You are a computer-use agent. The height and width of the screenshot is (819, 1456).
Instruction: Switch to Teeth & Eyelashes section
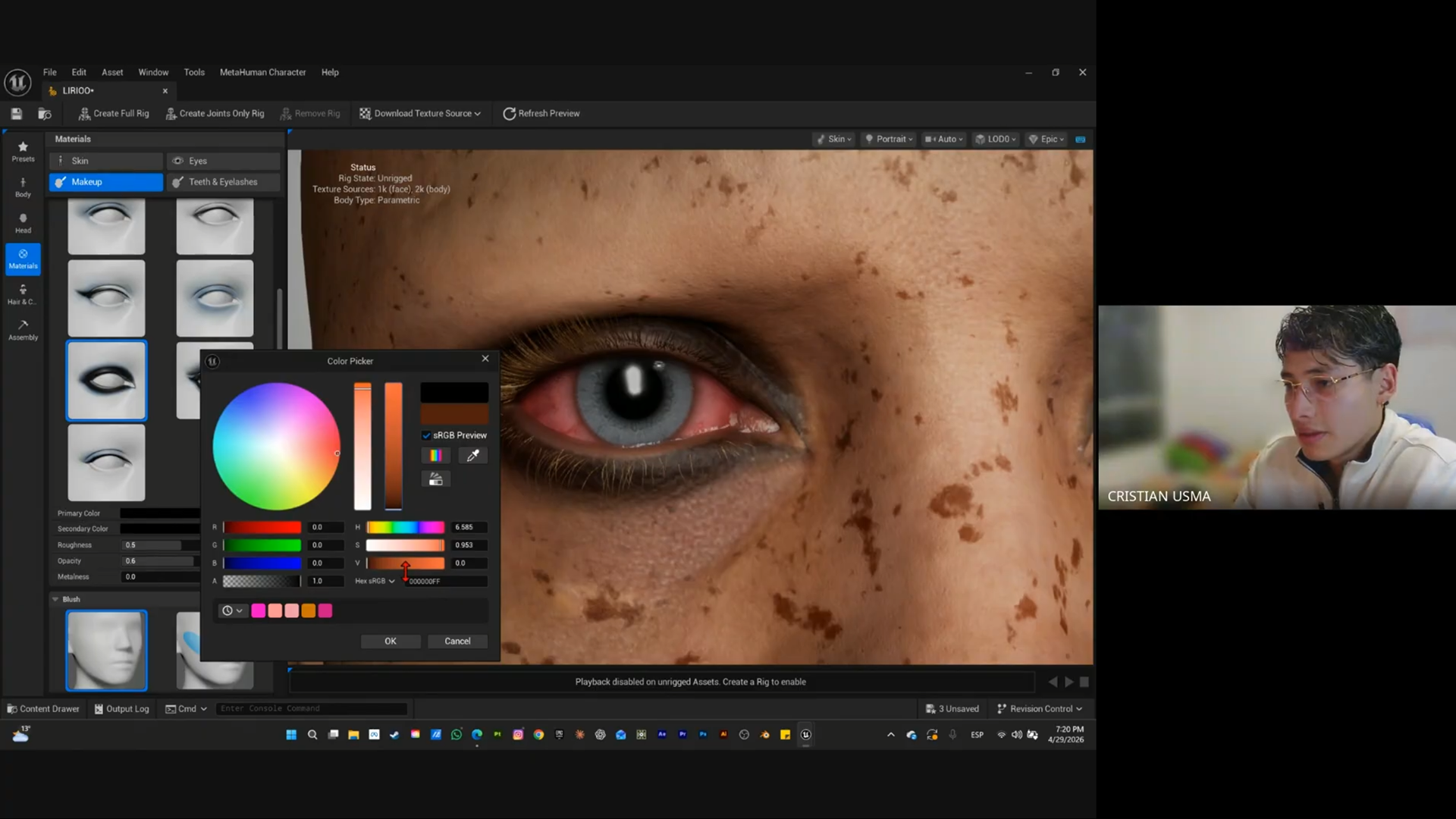(223, 182)
